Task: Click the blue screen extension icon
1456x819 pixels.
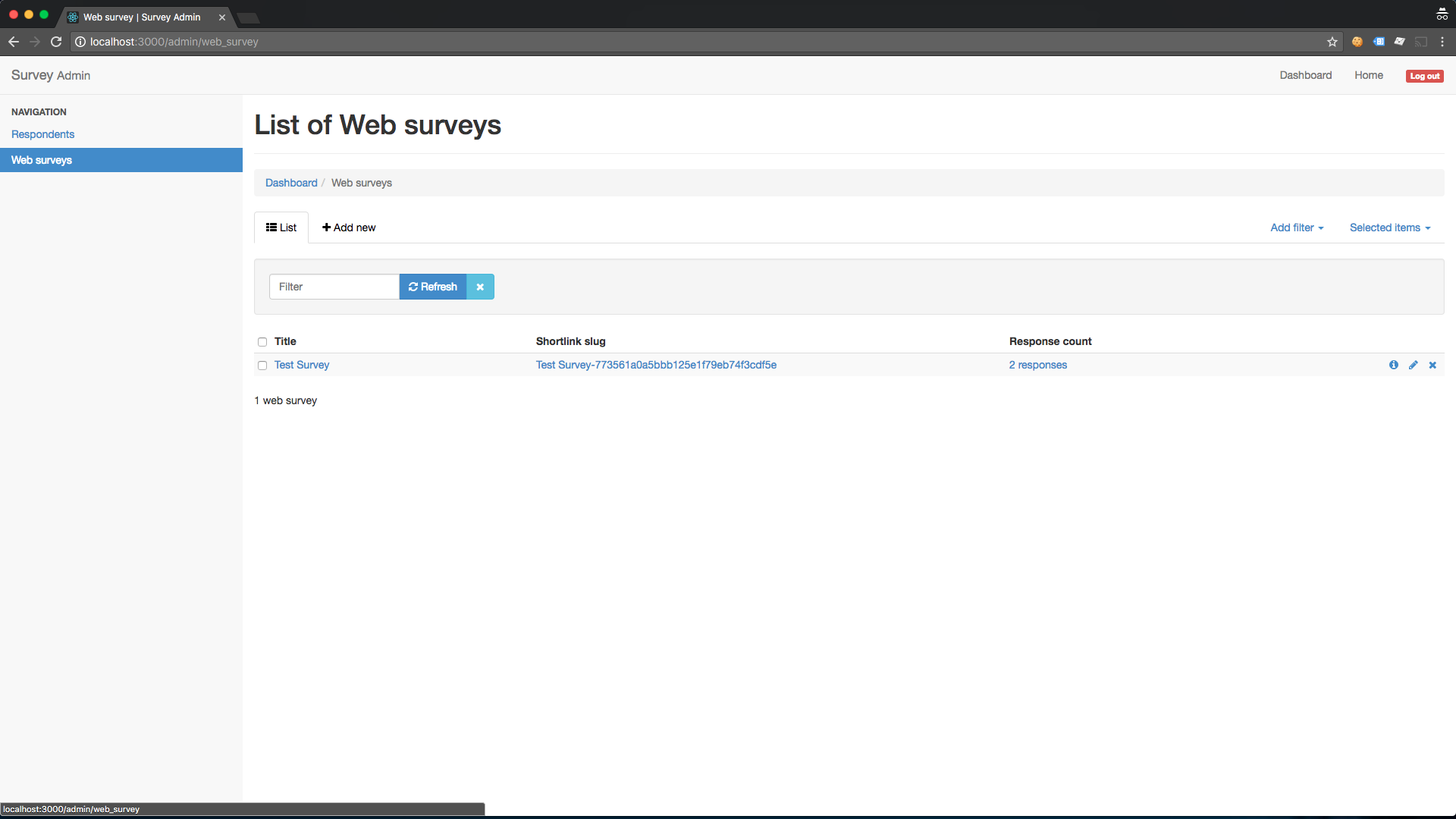Action: (1379, 42)
